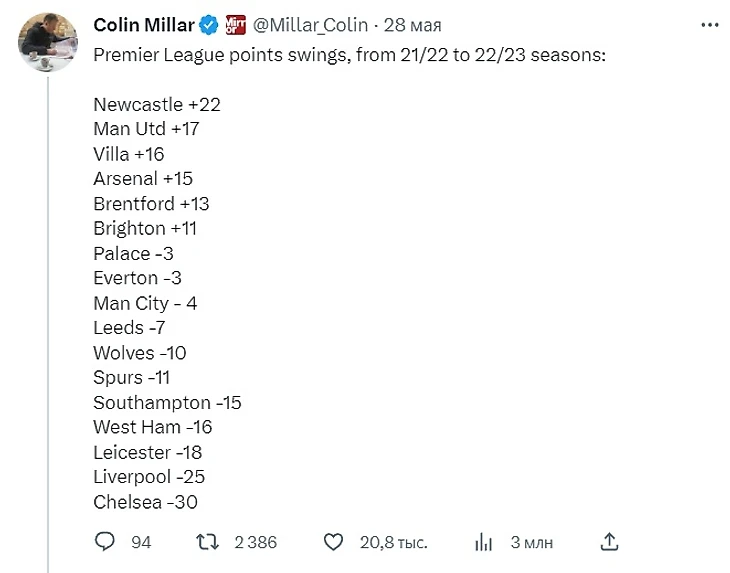This screenshot has height=573, width=730.
Task: Click the red Mirror affiliation badge
Action: click(x=235, y=25)
